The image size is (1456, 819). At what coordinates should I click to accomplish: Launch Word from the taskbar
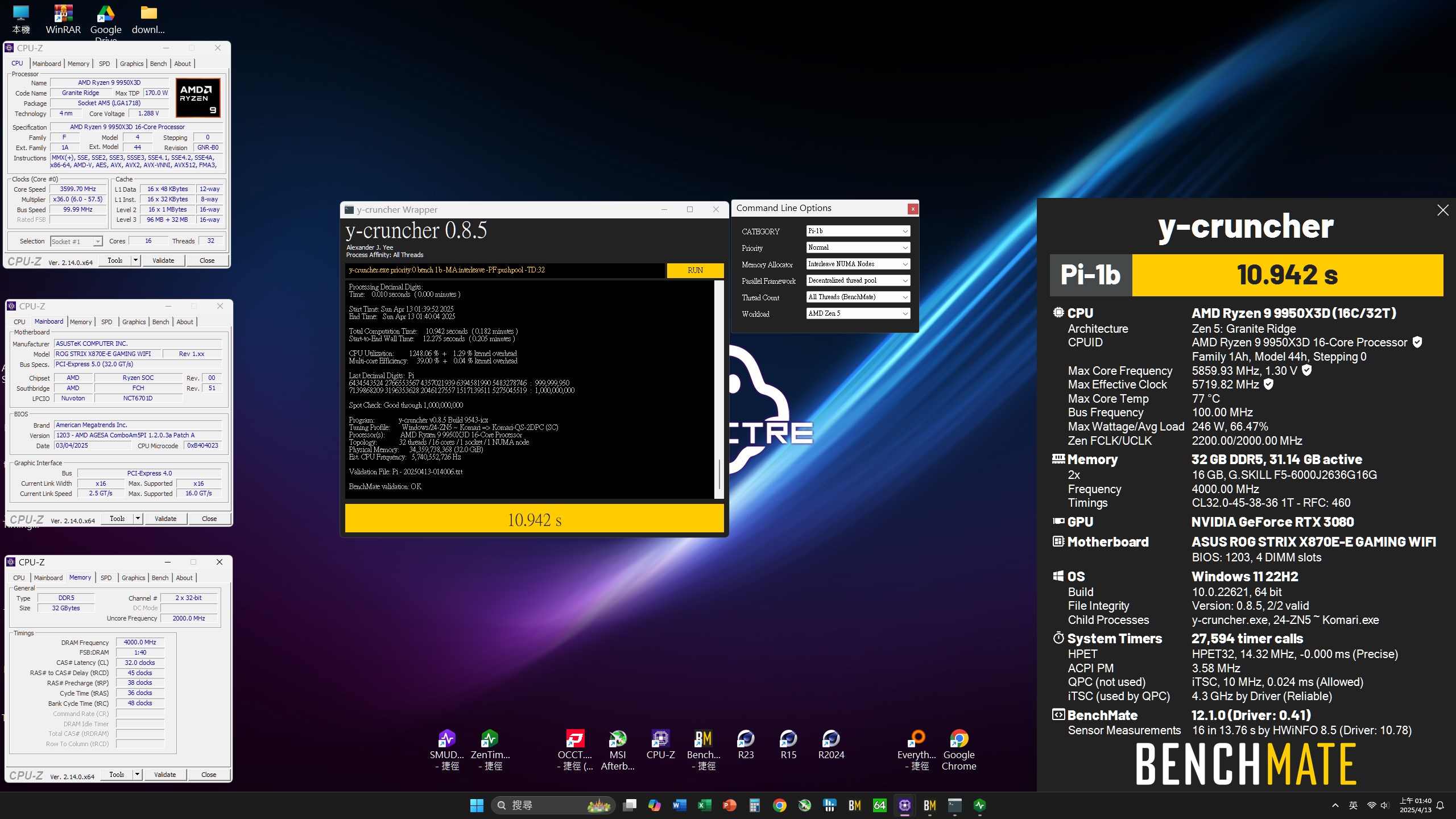680,805
